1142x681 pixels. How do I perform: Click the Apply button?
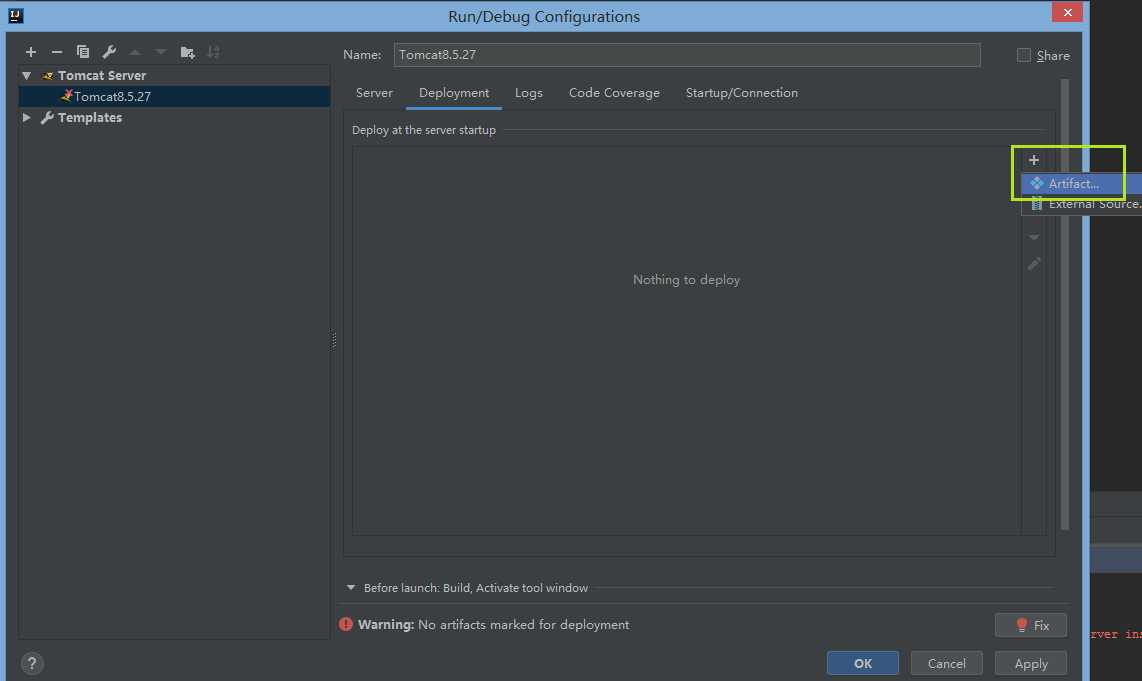pos(1031,664)
